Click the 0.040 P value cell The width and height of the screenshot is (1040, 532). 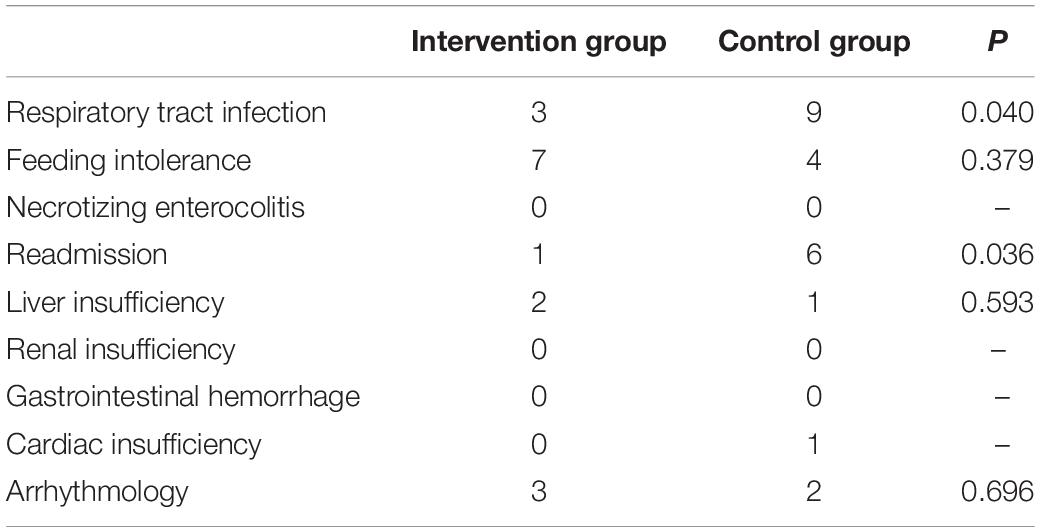click(997, 113)
